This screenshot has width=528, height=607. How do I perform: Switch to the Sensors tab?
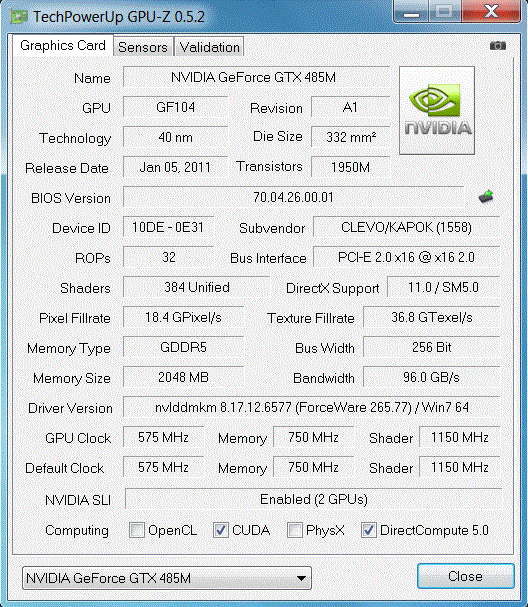(x=143, y=47)
